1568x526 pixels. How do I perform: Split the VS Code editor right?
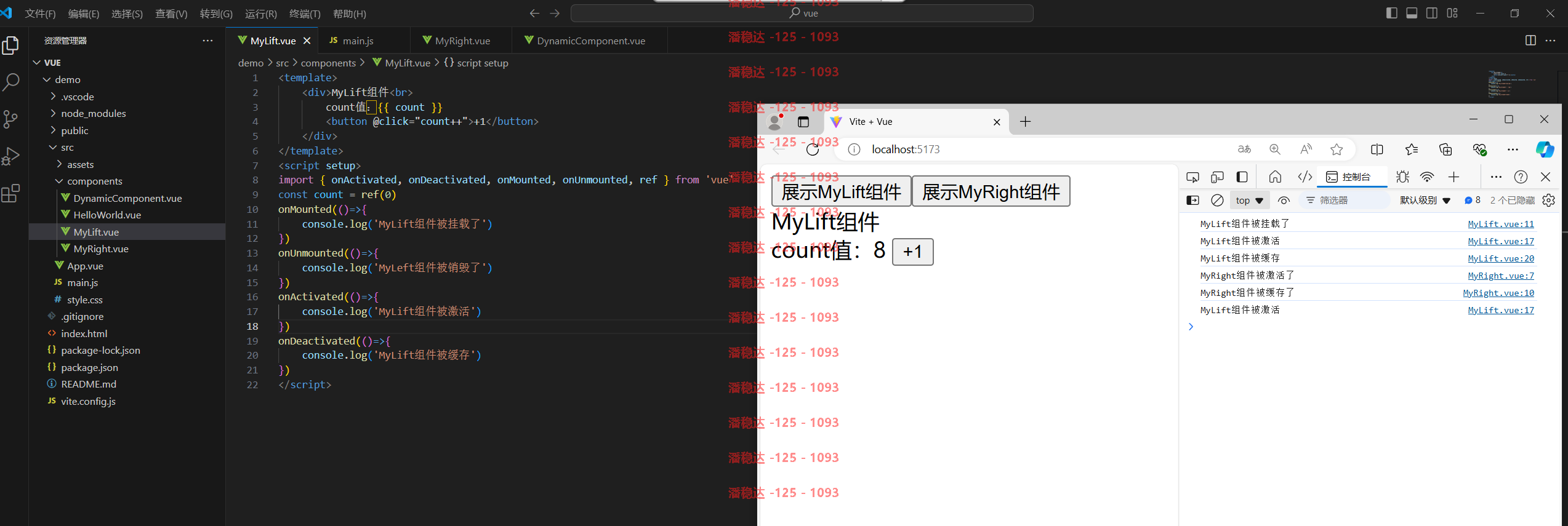pyautogui.click(x=1530, y=41)
